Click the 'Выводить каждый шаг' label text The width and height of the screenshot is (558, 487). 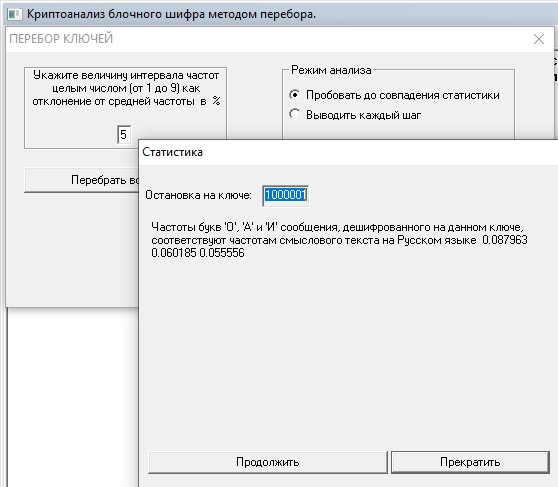pos(363,115)
